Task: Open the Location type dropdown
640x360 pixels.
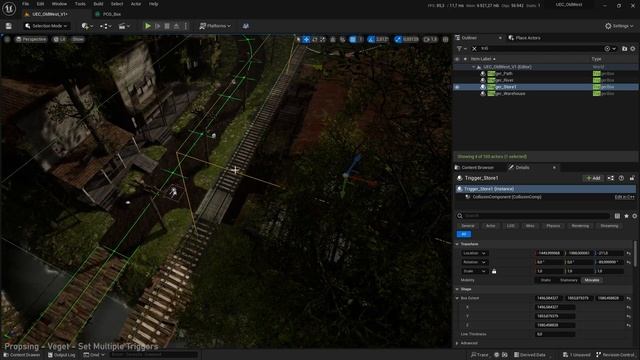Action: tap(474, 253)
